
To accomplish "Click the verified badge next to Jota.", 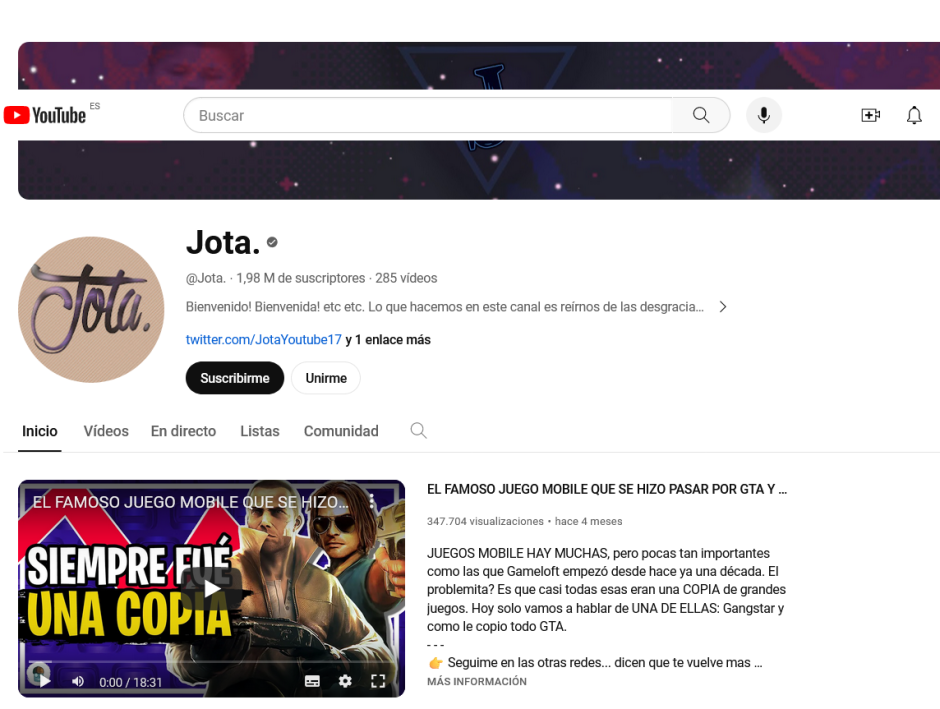I will coord(272,242).
